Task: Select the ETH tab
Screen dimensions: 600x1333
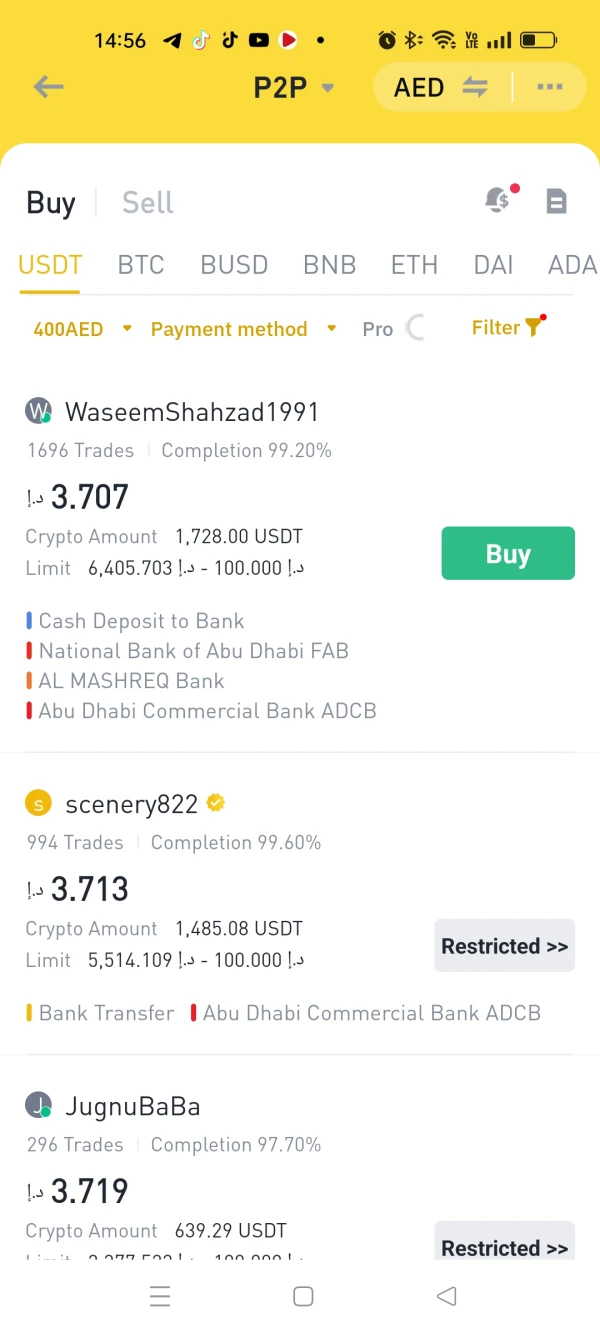Action: point(414,265)
